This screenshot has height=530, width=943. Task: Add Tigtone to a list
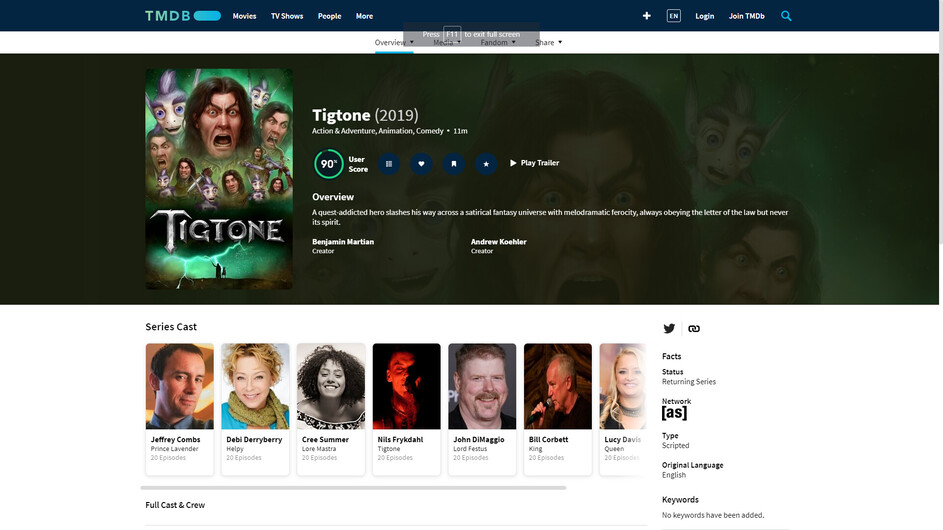click(x=389, y=164)
